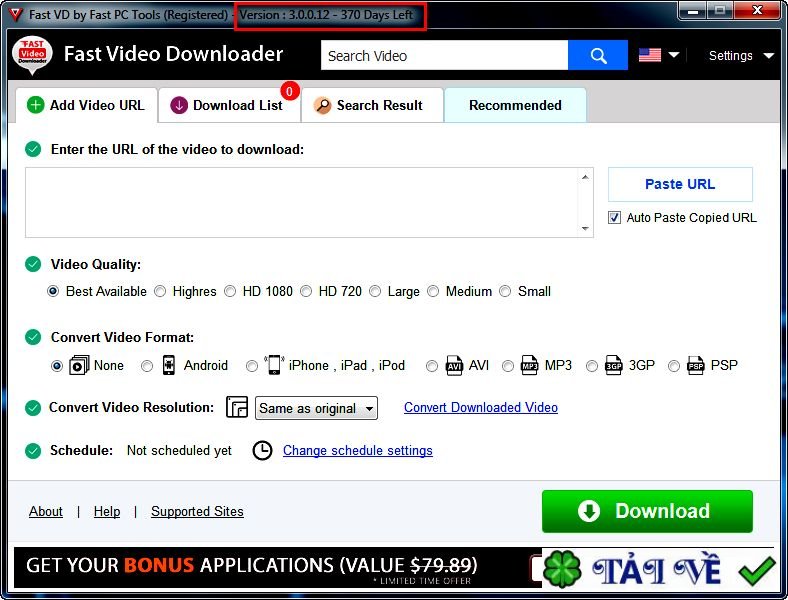This screenshot has width=788, height=600.
Task: Select Android convert format radio
Action: click(147, 366)
